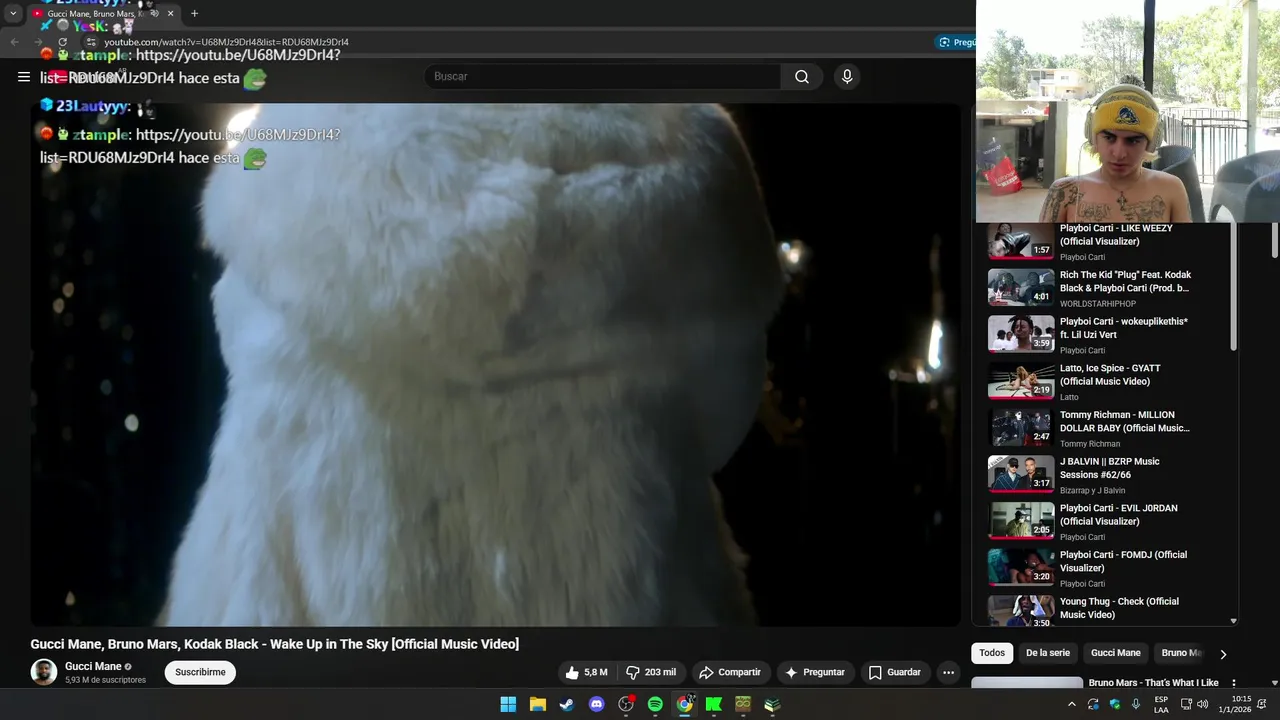Play Tommy Richman MILLION DOLLAR BABY thumbnail
The width and height of the screenshot is (1280, 720).
(x=1021, y=427)
